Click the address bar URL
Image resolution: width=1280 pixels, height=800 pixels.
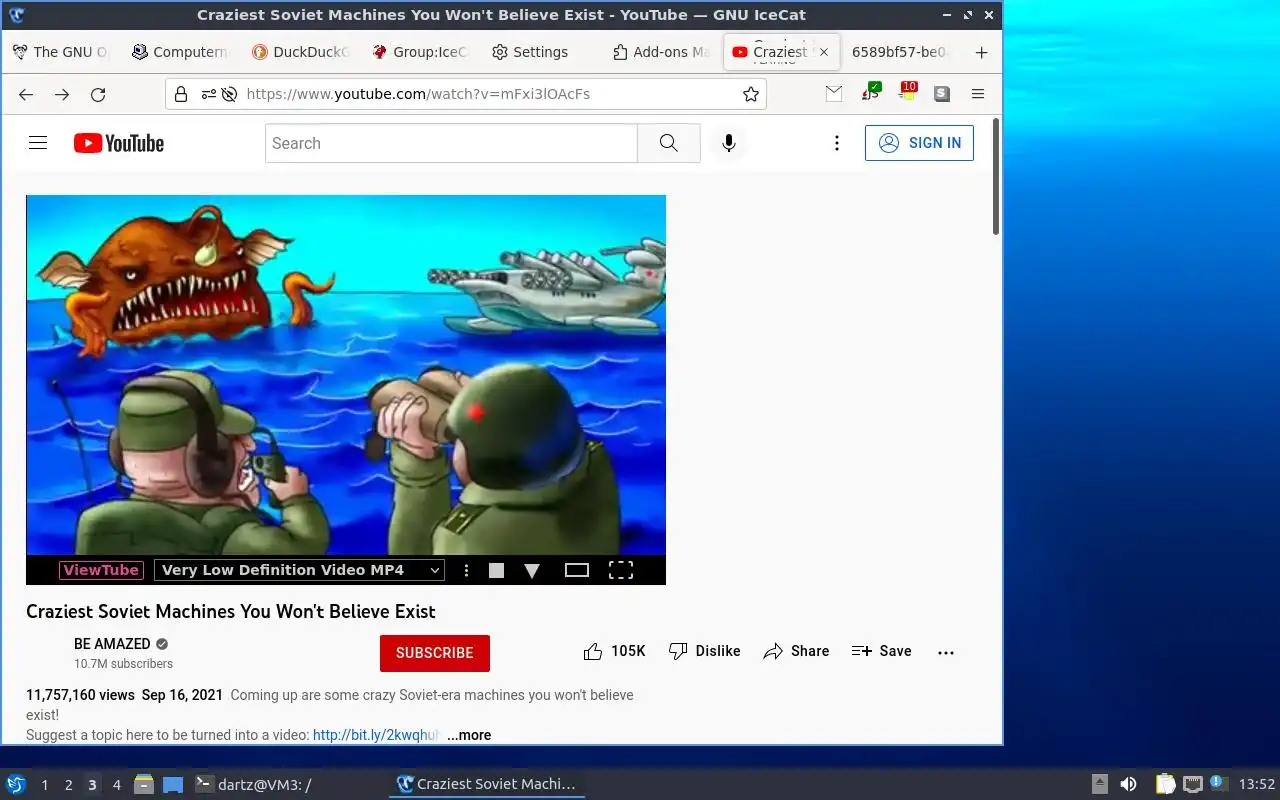[x=418, y=94]
